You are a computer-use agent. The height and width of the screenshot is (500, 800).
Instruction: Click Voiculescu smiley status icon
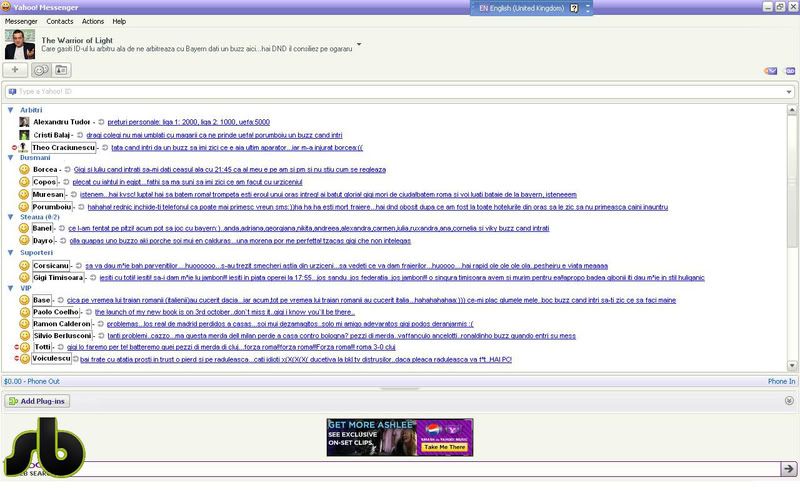(x=25, y=359)
